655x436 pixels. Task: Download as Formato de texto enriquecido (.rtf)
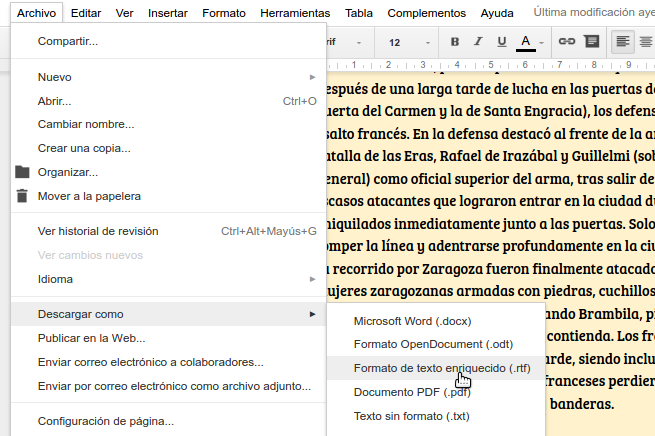coord(436,368)
